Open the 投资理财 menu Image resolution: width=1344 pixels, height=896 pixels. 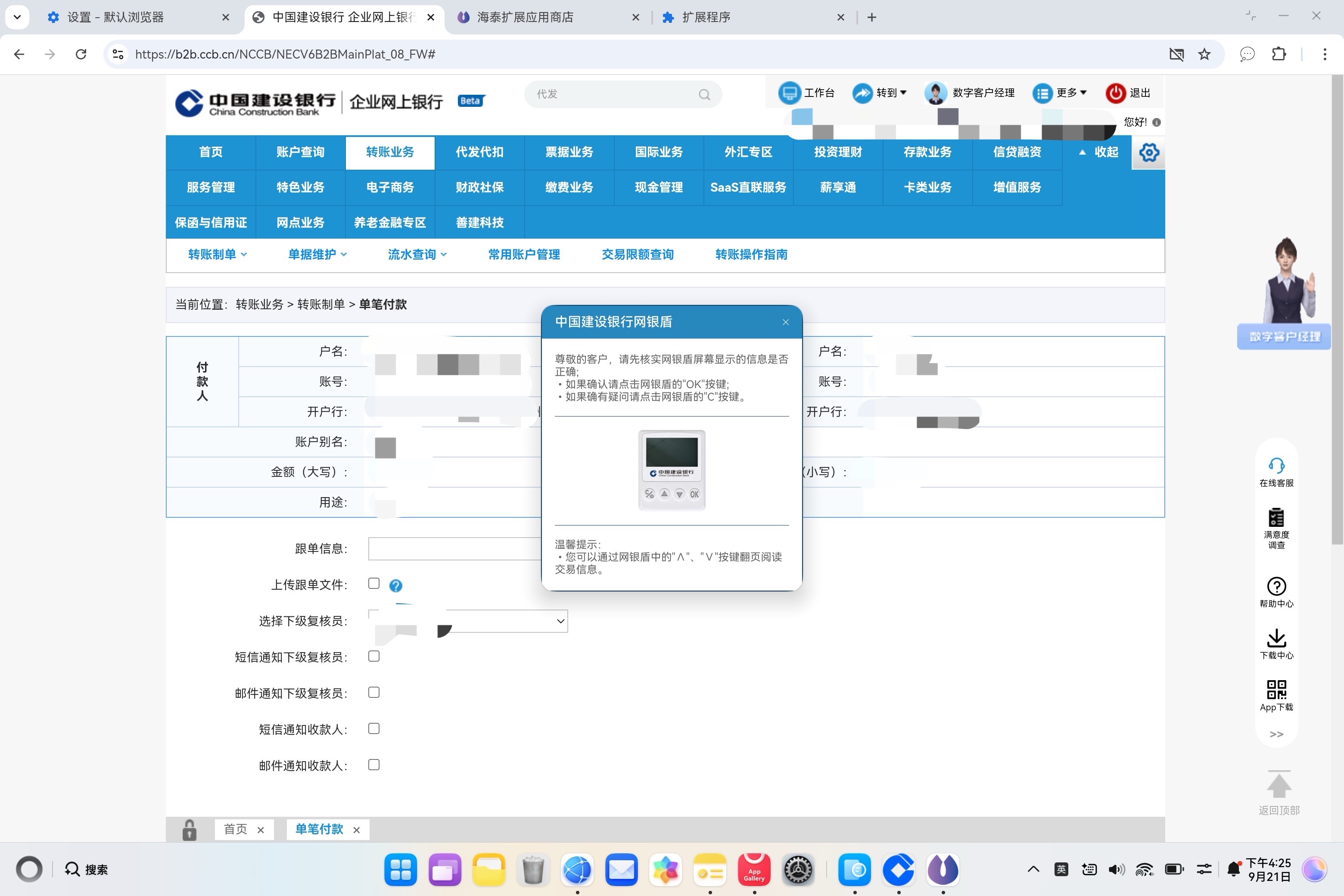[838, 152]
